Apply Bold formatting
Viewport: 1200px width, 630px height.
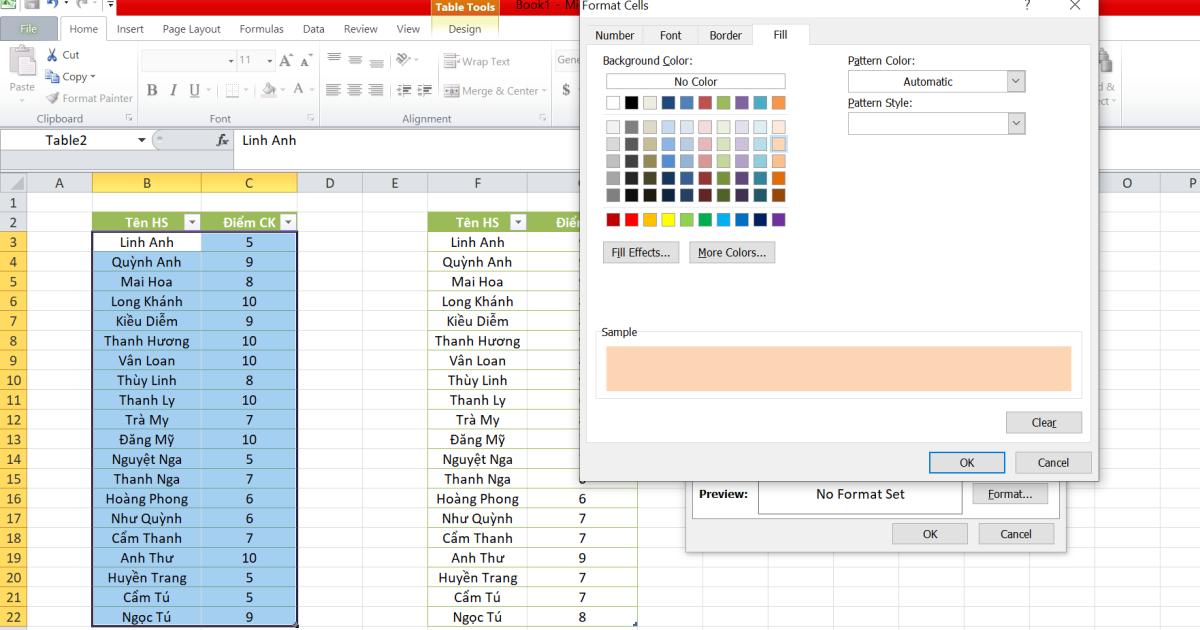point(151,89)
